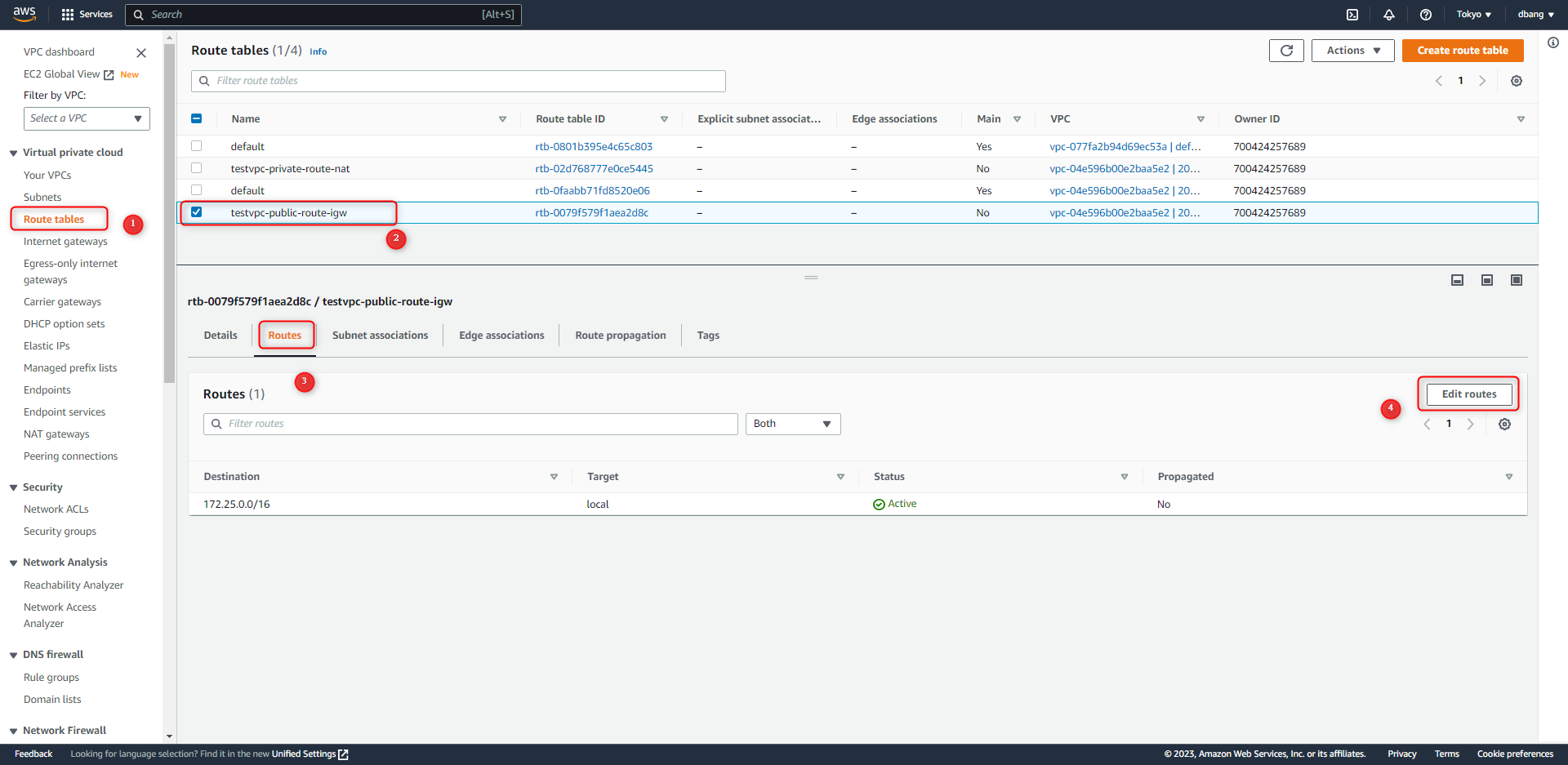
Task: Open the info panel icon at right edge
Action: pyautogui.click(x=1553, y=43)
